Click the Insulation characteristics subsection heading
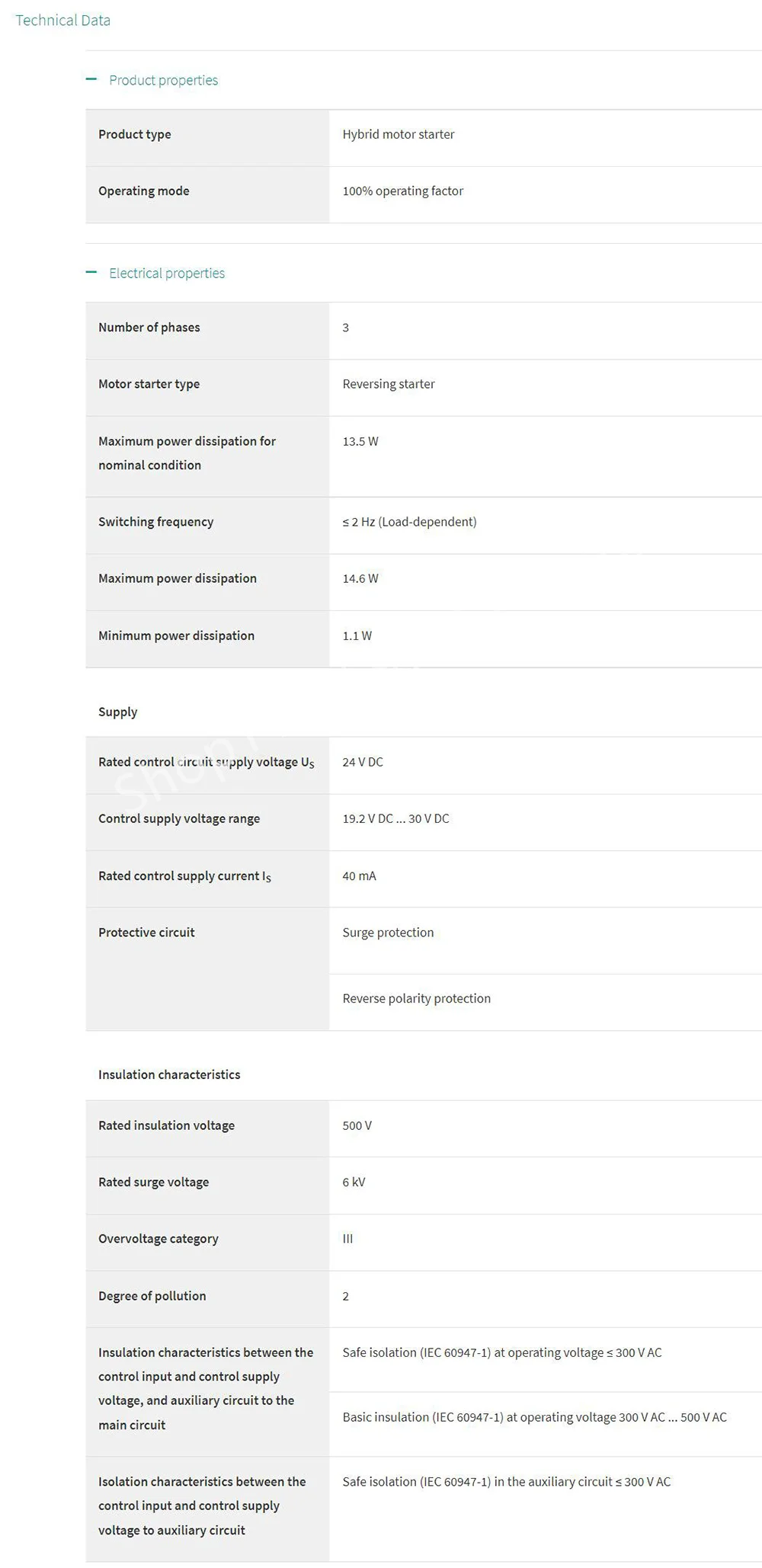Screen dimensions: 762x1568 [x=168, y=1074]
